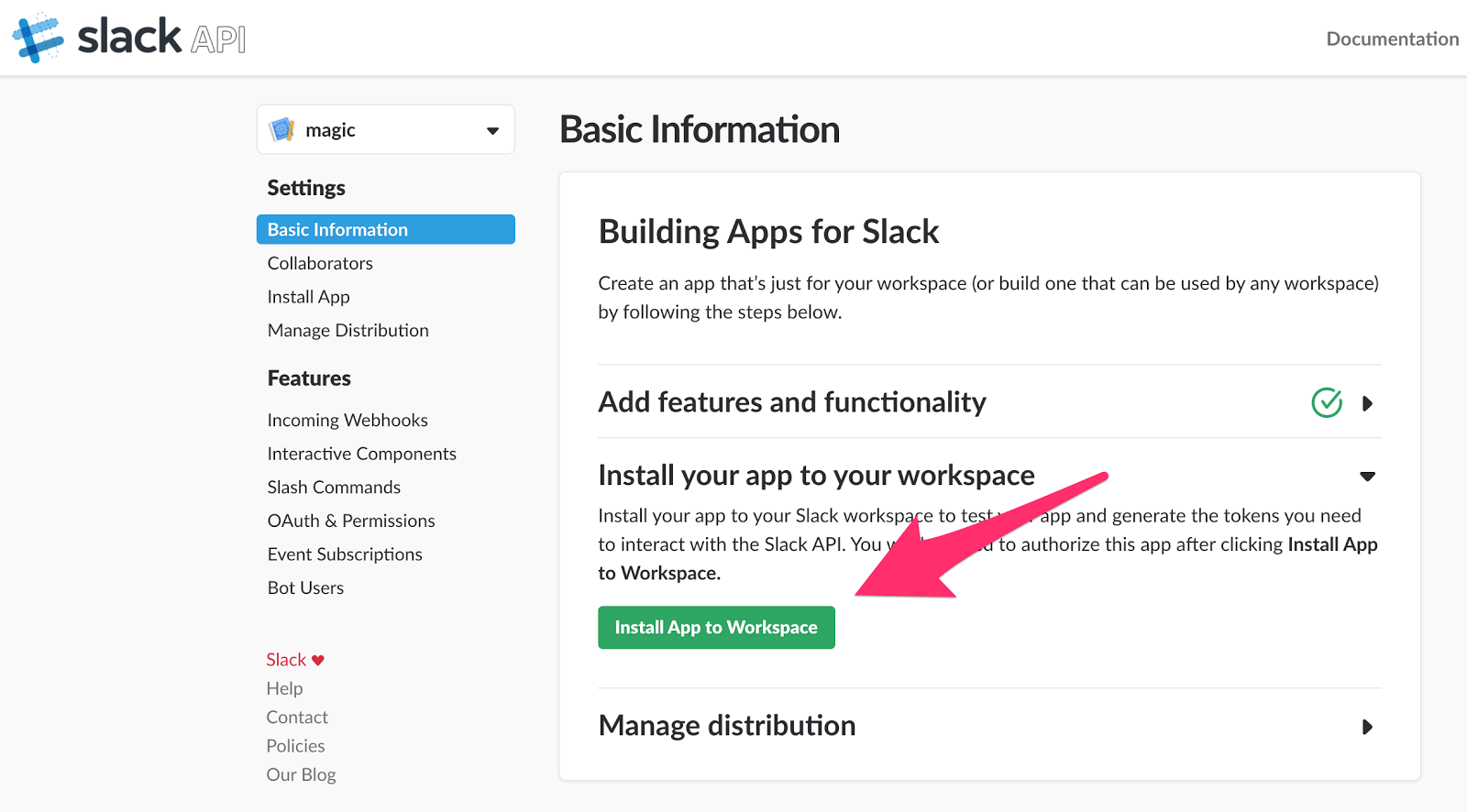
Task: Click the magic app icon
Action: (282, 129)
